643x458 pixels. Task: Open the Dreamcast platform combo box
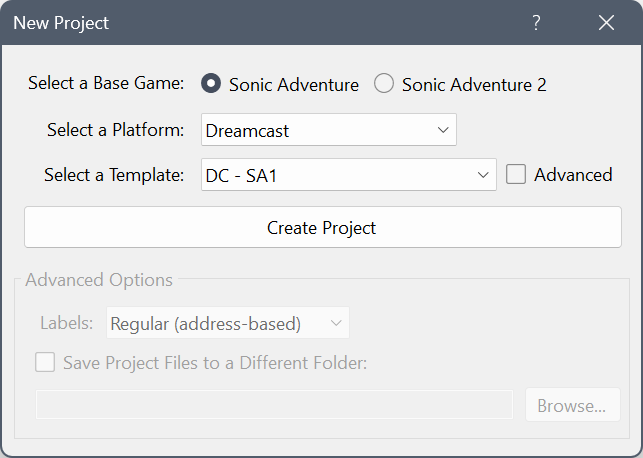(x=328, y=130)
